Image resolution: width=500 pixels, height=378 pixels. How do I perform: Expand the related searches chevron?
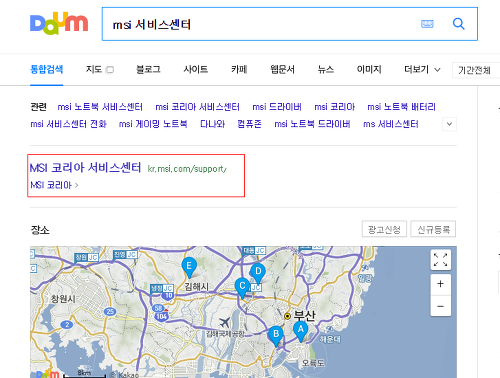(449, 124)
